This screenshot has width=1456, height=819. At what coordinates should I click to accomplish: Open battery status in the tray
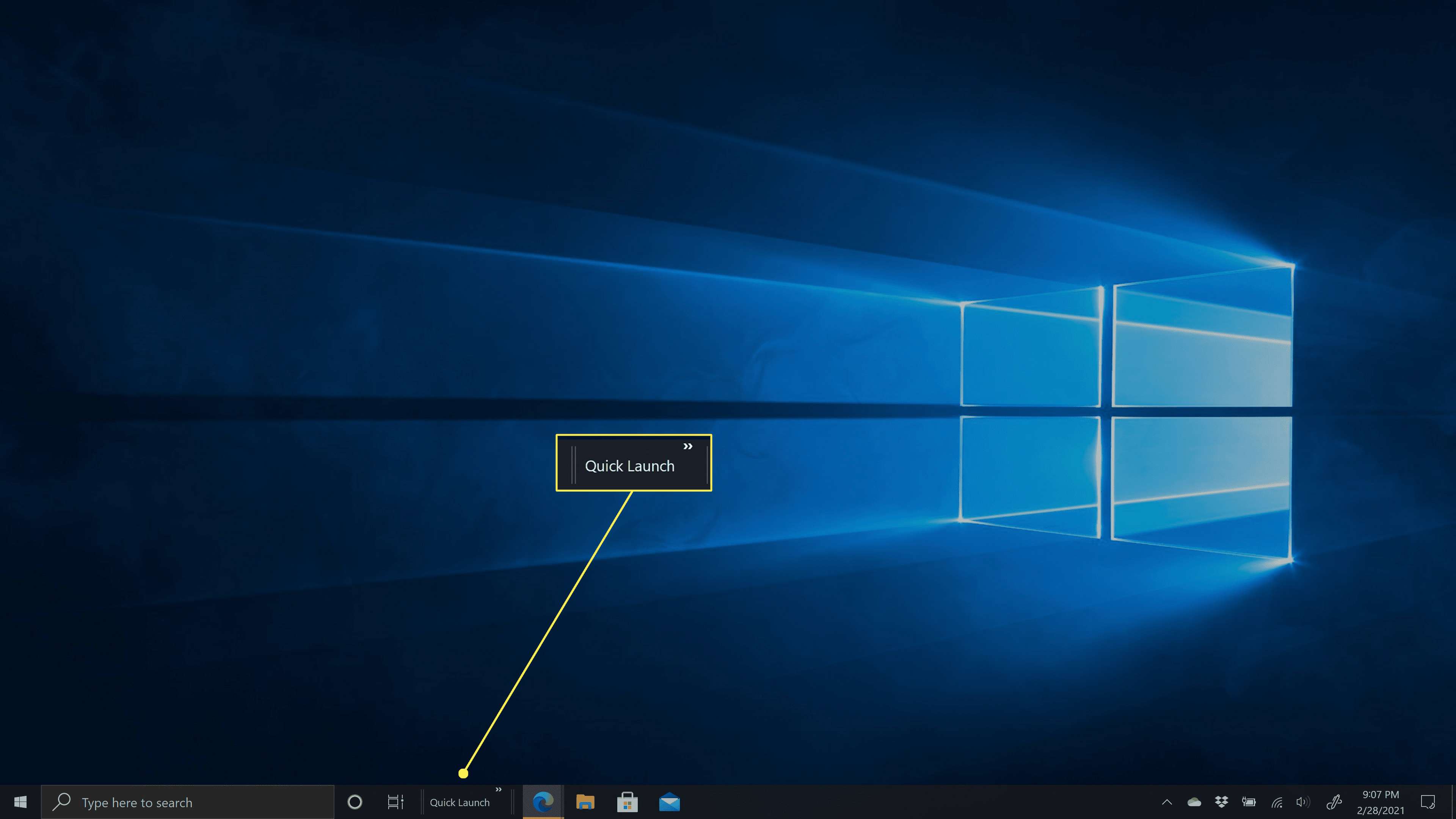click(x=1249, y=802)
